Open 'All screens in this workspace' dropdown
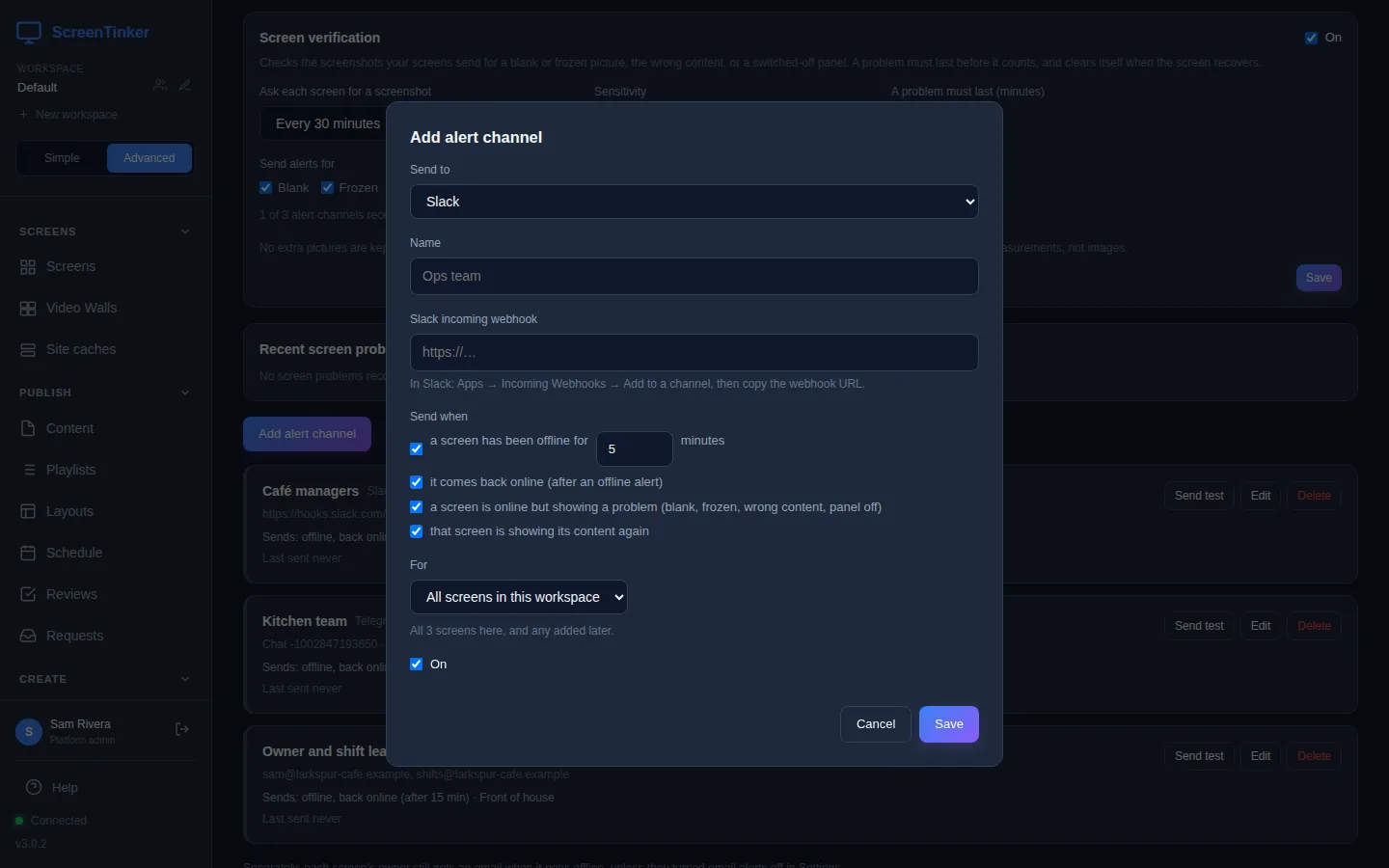The width and height of the screenshot is (1389, 868). [519, 597]
